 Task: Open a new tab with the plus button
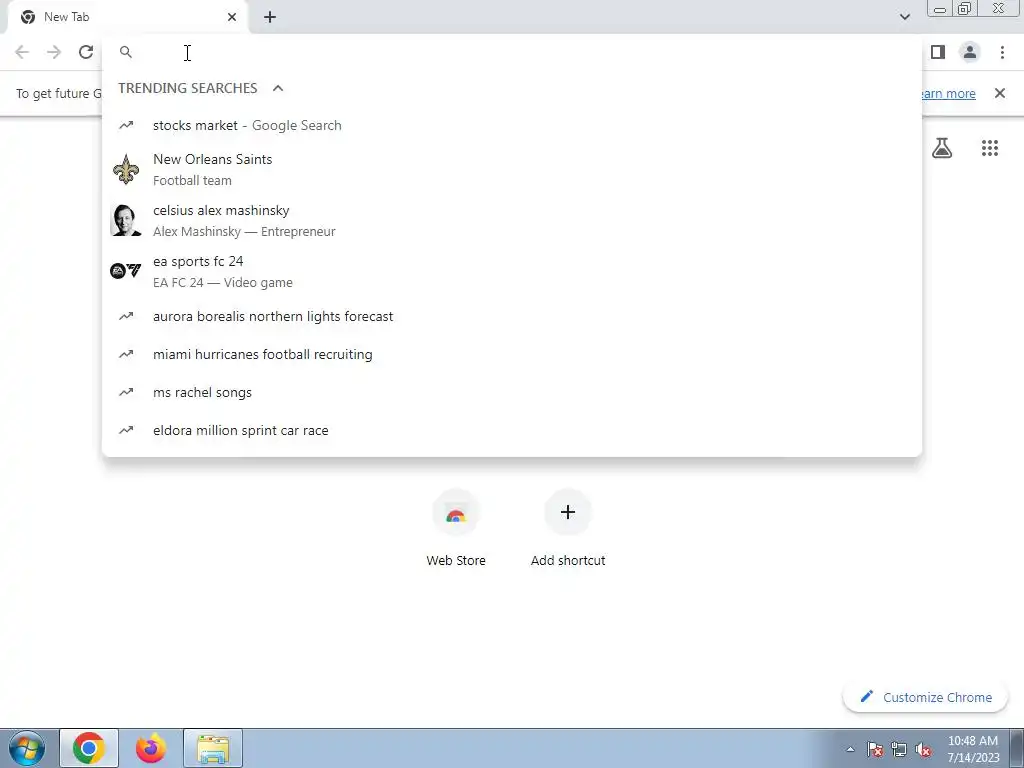tap(270, 17)
